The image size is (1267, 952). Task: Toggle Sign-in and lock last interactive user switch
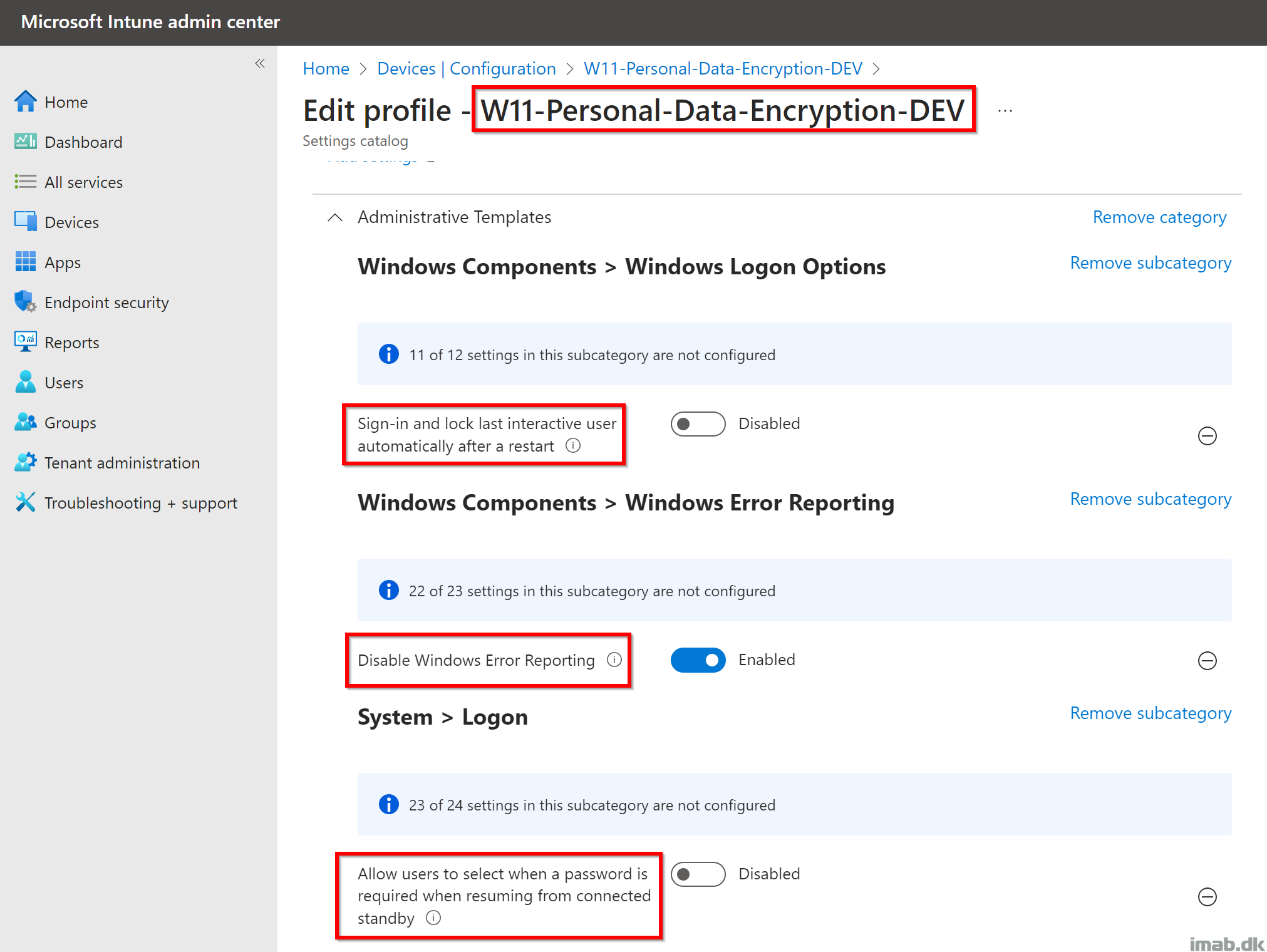pos(698,424)
